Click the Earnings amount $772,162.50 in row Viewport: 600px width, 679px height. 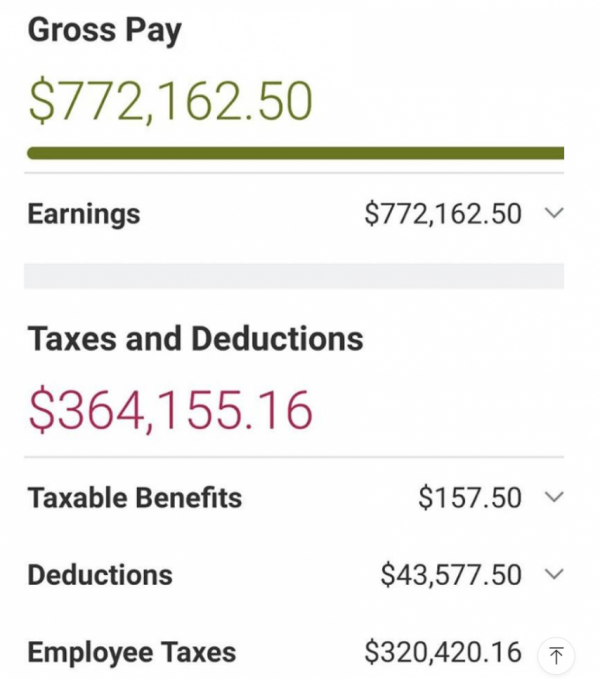(x=443, y=214)
